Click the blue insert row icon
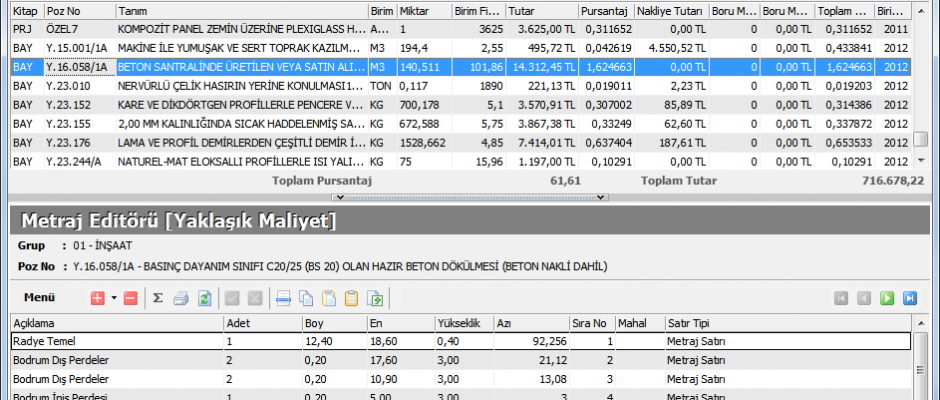Screen dimensions: 940x400 (284, 298)
